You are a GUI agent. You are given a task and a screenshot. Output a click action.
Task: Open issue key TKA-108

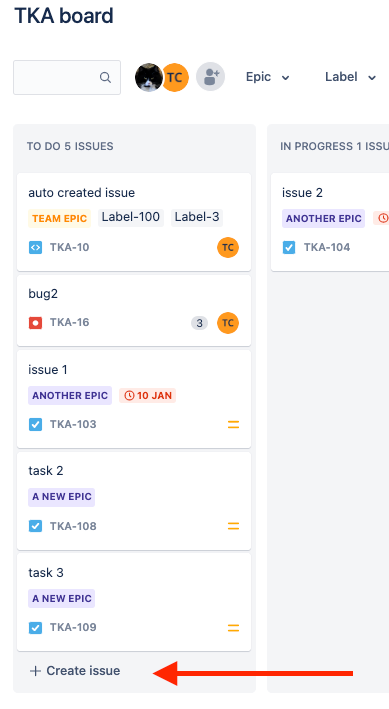point(73,526)
